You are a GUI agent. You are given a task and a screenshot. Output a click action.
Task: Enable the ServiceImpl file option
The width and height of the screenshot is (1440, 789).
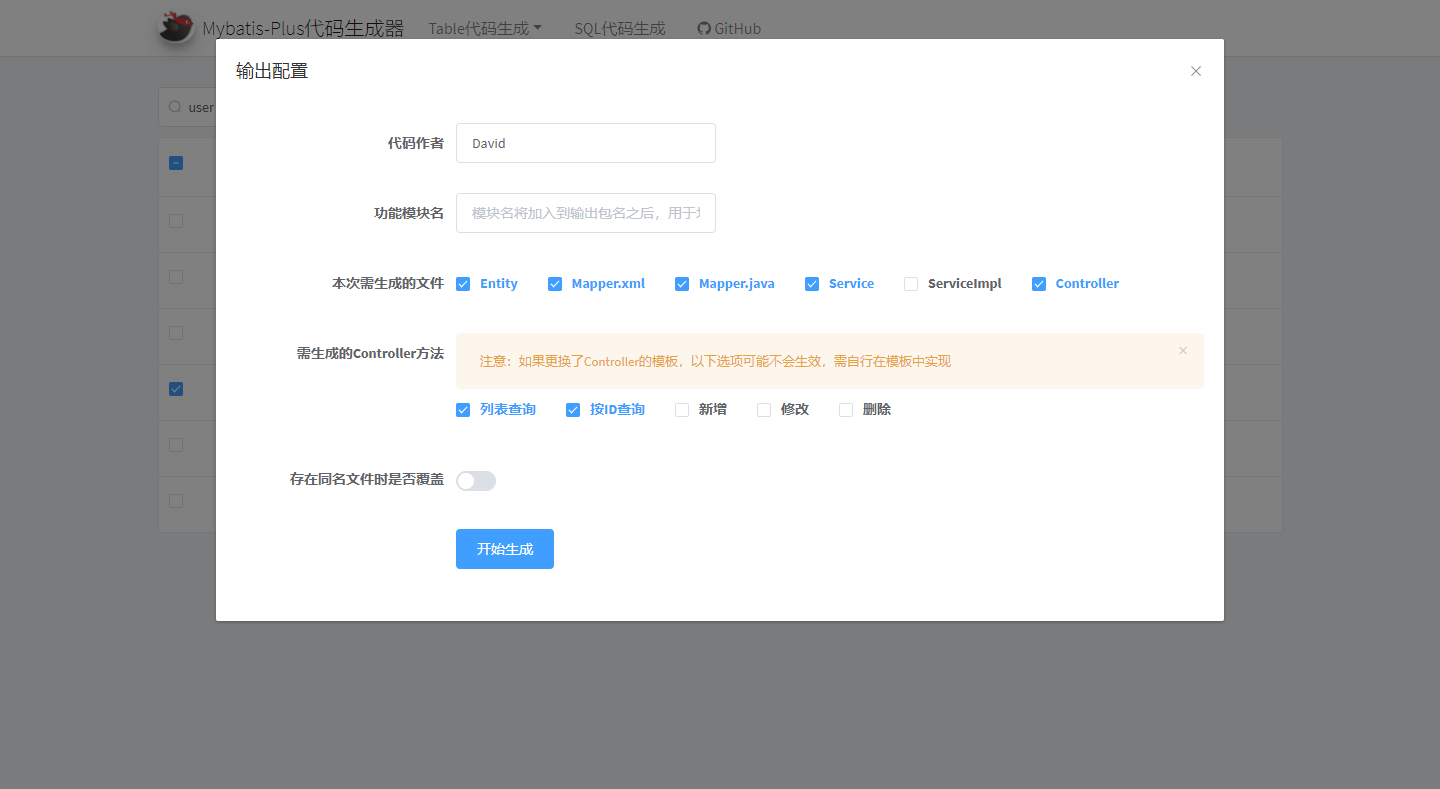click(911, 284)
